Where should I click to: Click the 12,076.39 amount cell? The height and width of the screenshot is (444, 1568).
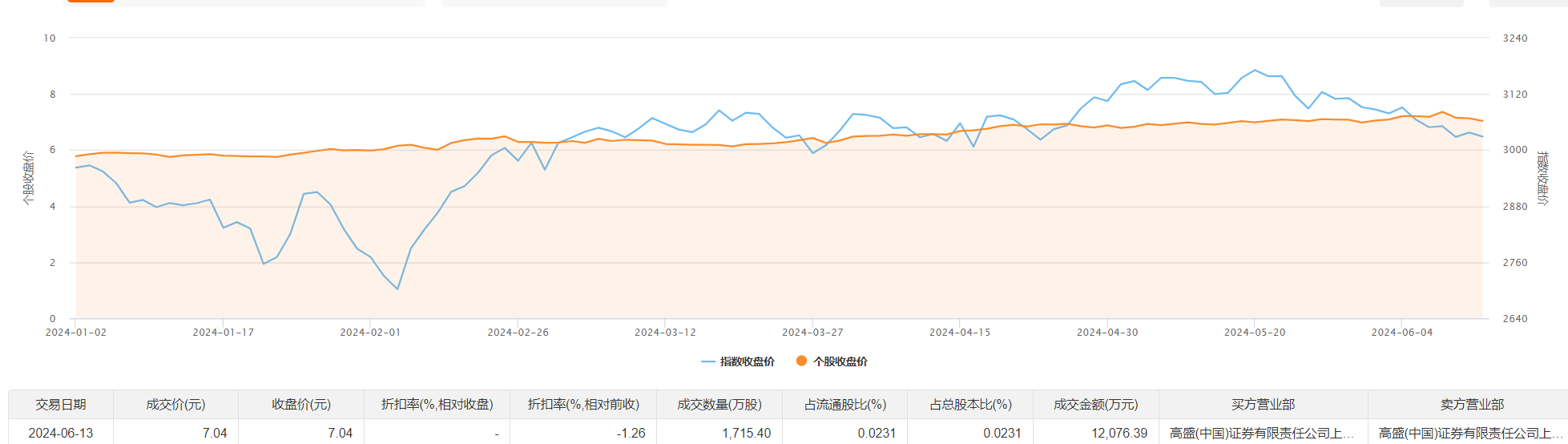click(1119, 433)
